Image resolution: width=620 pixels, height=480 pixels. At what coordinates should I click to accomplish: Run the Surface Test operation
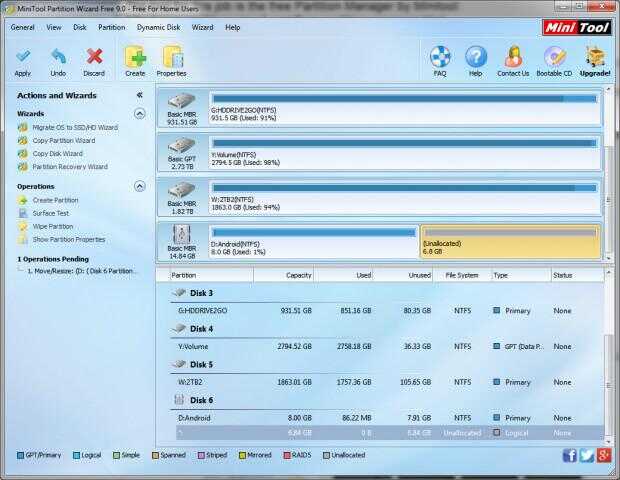(x=51, y=213)
